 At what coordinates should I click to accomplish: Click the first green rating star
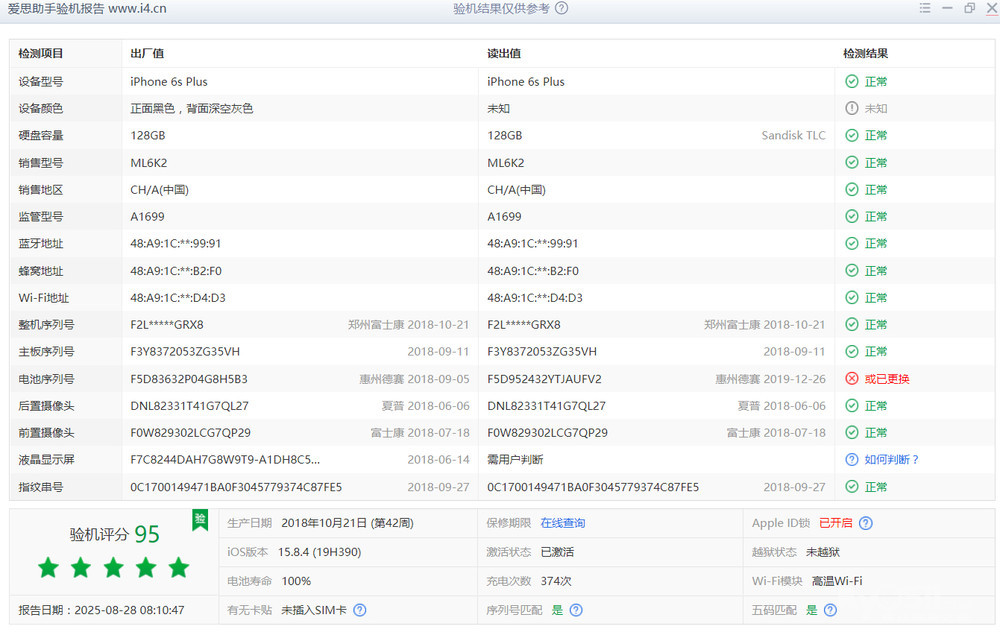tap(48, 568)
